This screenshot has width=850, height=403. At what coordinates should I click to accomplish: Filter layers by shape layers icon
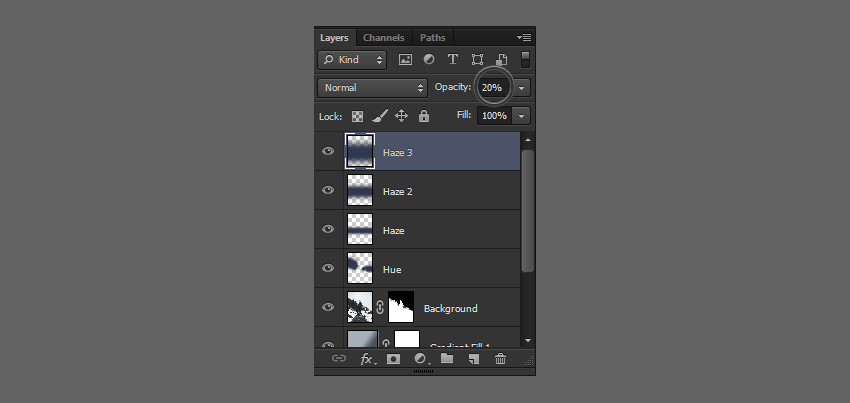(477, 60)
